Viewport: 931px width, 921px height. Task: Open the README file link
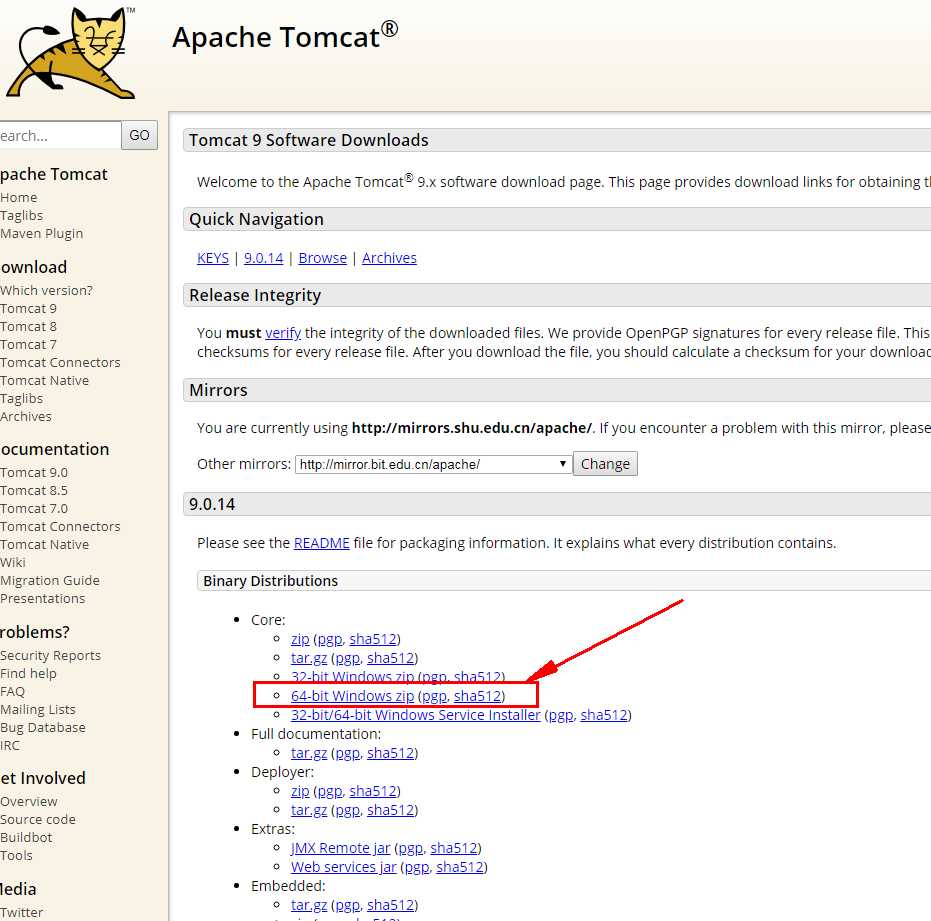pos(322,543)
